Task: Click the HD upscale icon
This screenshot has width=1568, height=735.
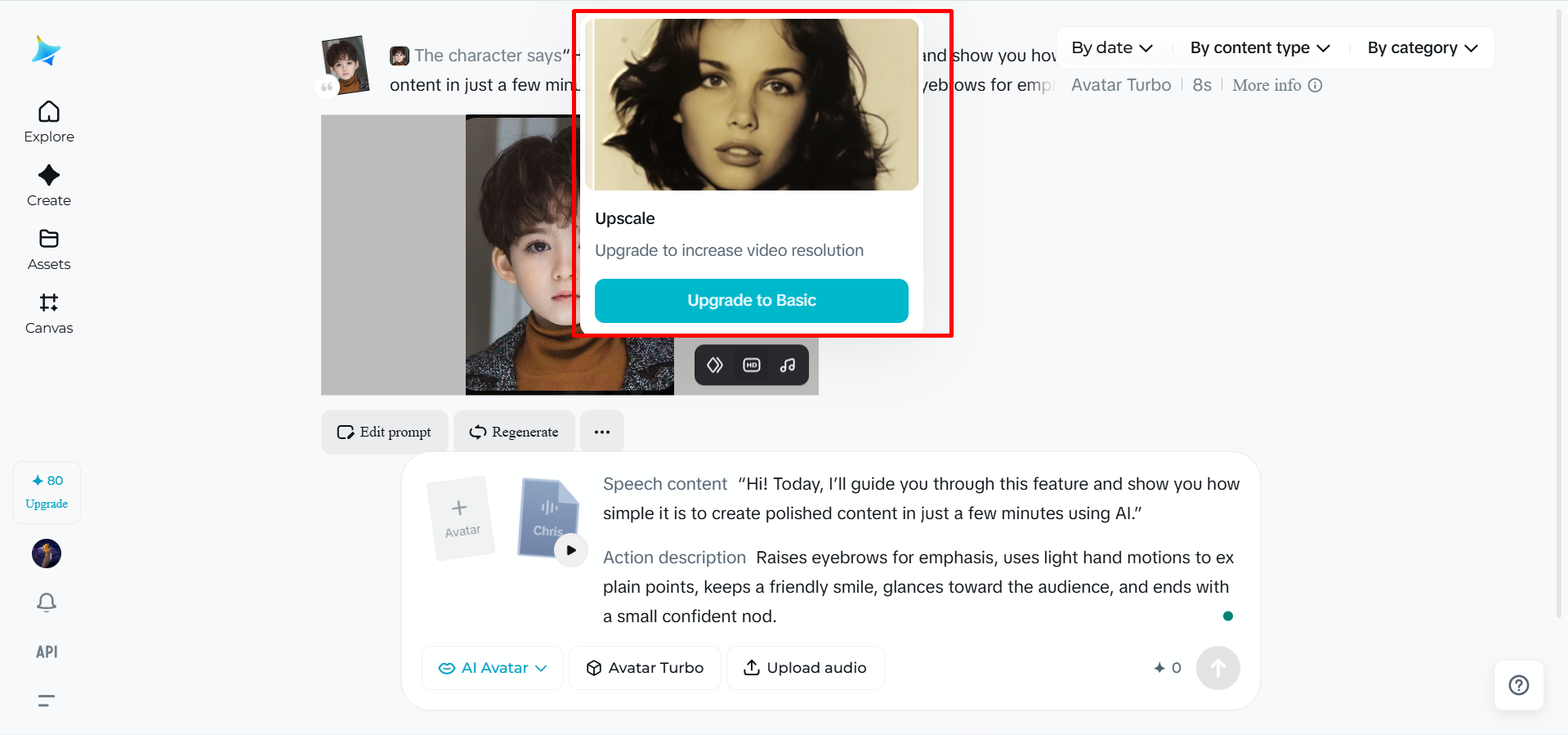Action: [752, 365]
